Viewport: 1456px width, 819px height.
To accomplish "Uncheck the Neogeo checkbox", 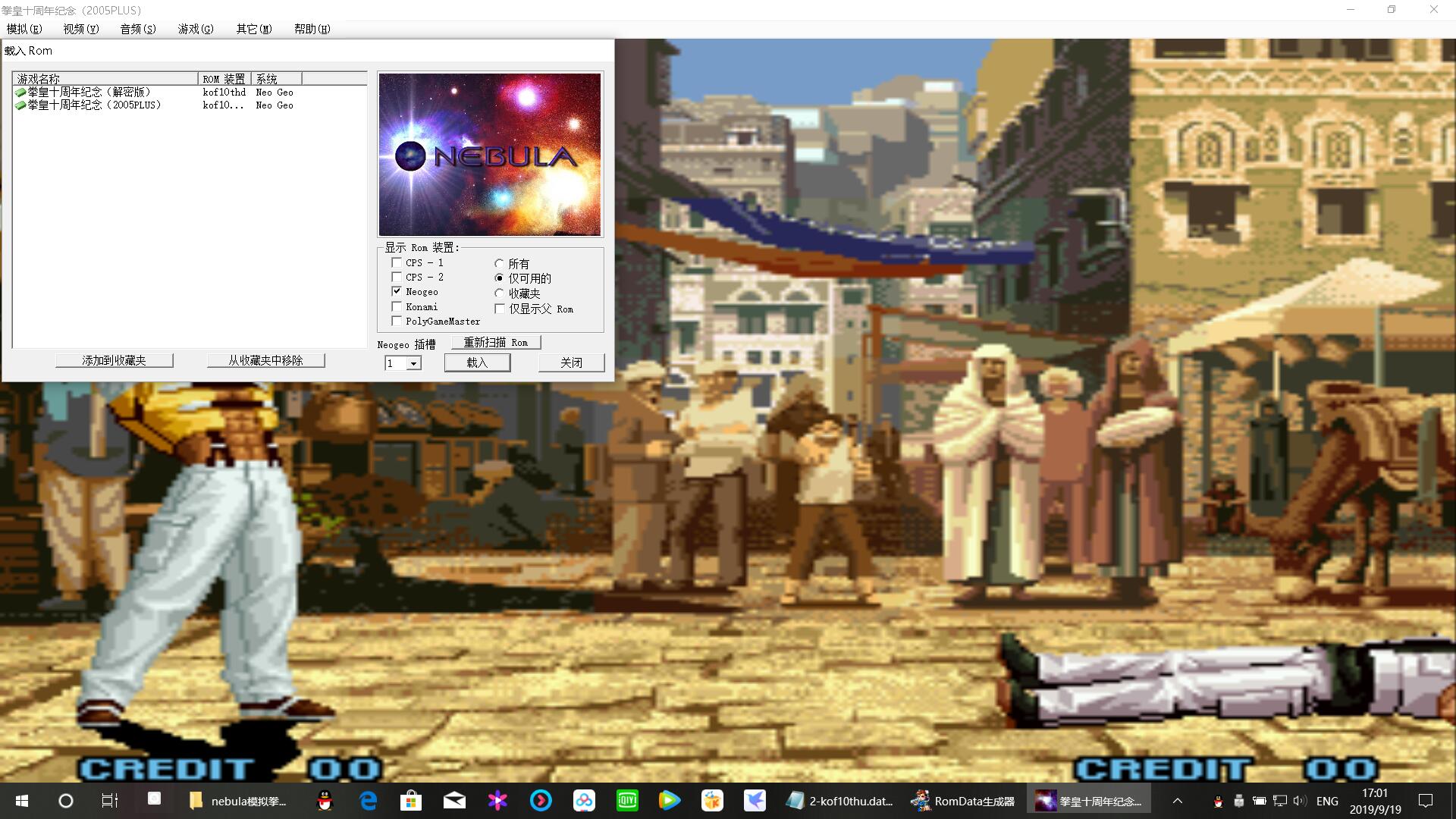I will click(397, 291).
